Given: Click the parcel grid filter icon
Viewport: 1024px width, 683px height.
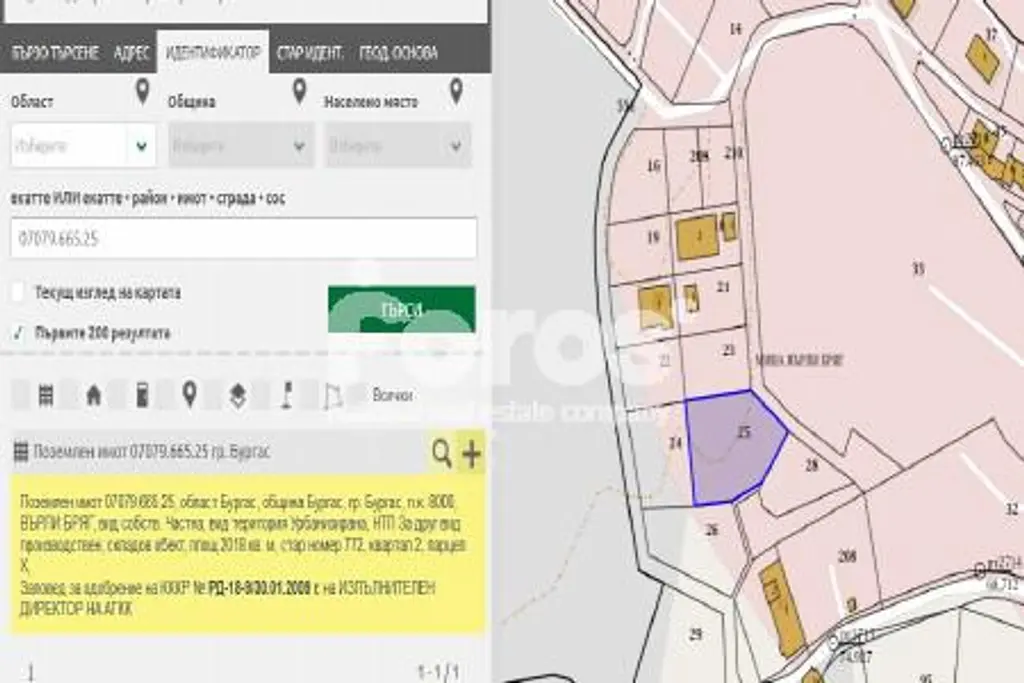Looking at the screenshot, I should click(x=45, y=395).
